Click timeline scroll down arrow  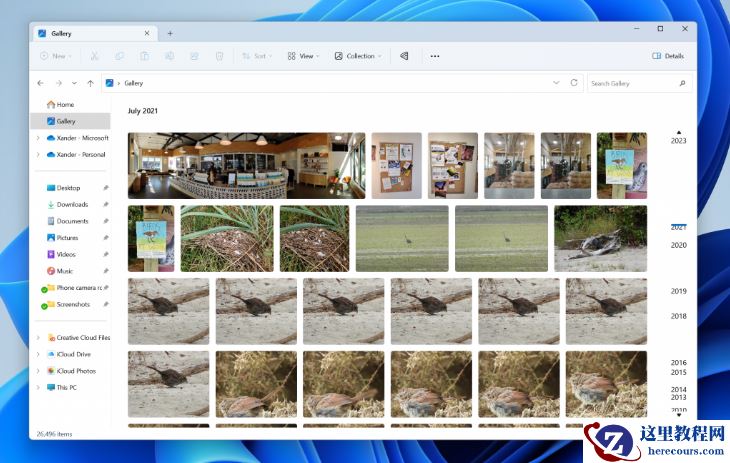pos(679,415)
